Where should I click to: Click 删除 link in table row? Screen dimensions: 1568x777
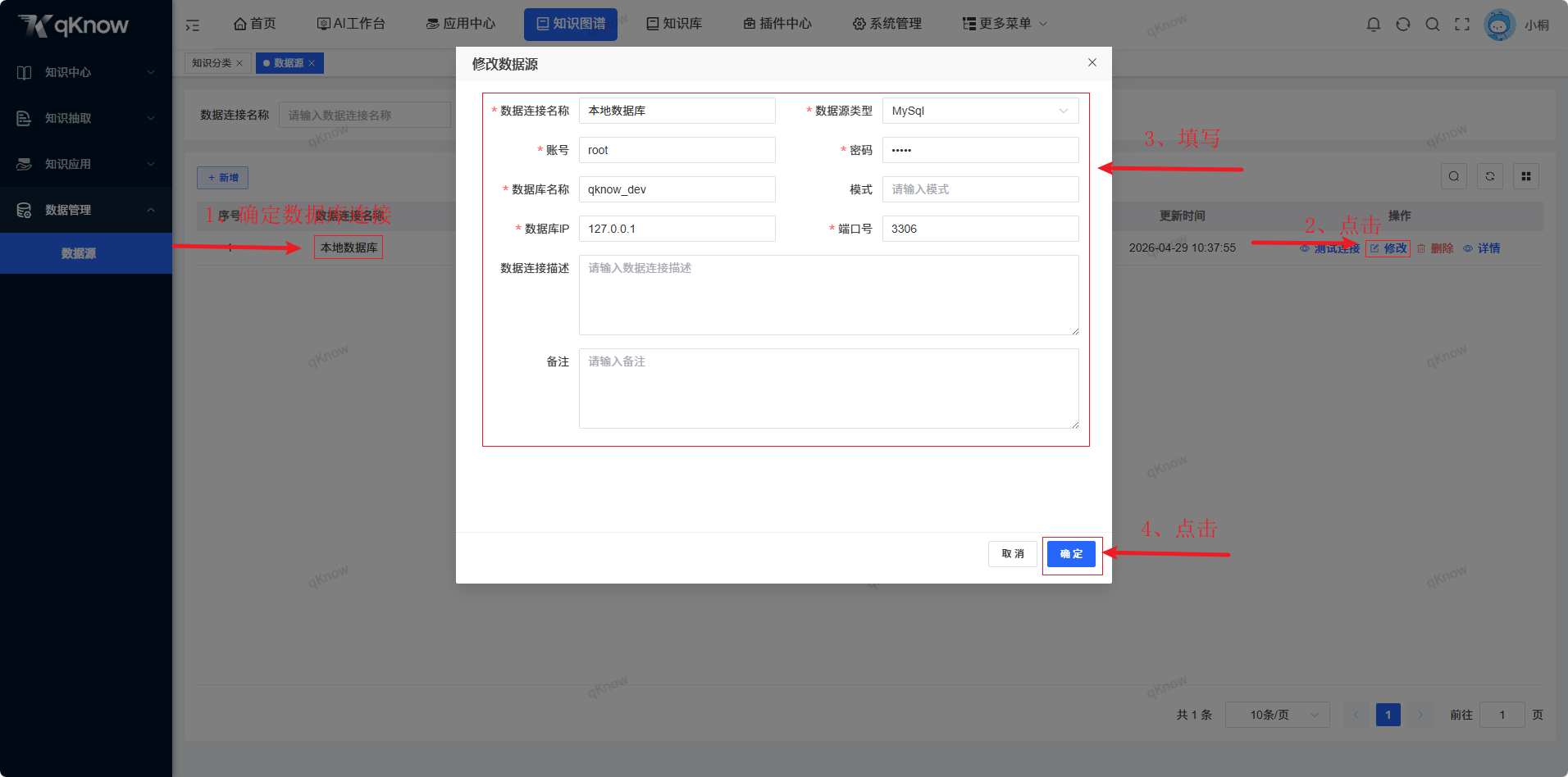coord(1435,248)
